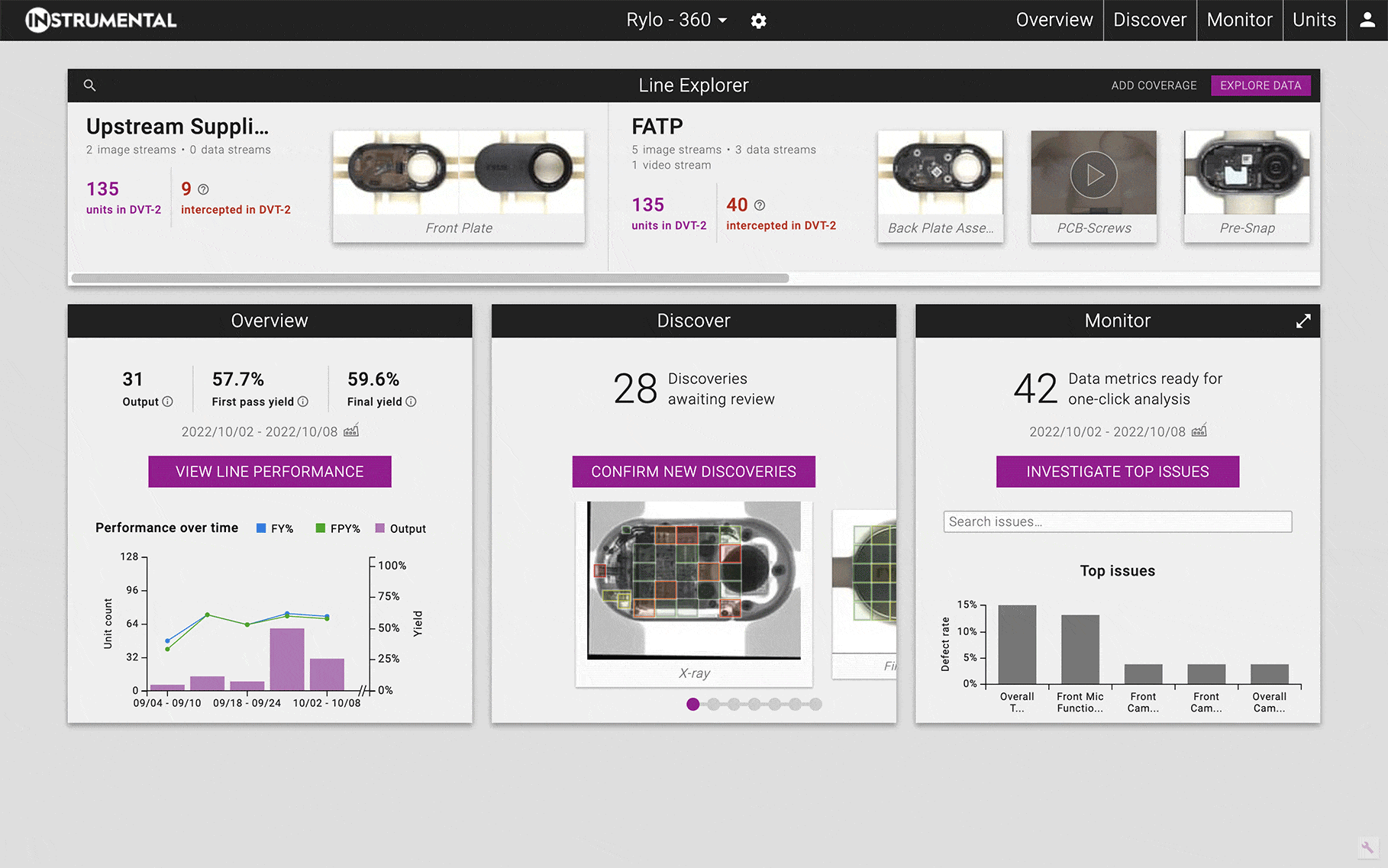This screenshot has width=1388, height=868.
Task: Click the settings gear icon
Action: coord(758,21)
